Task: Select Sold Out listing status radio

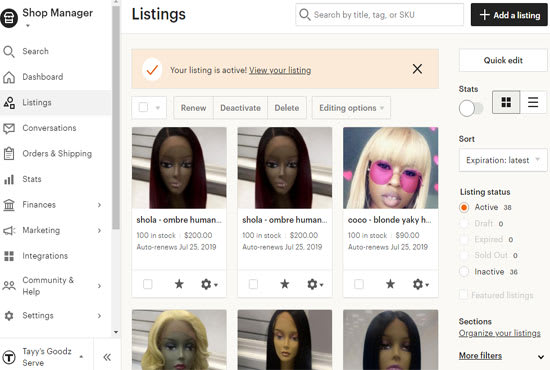Action: coord(464,255)
